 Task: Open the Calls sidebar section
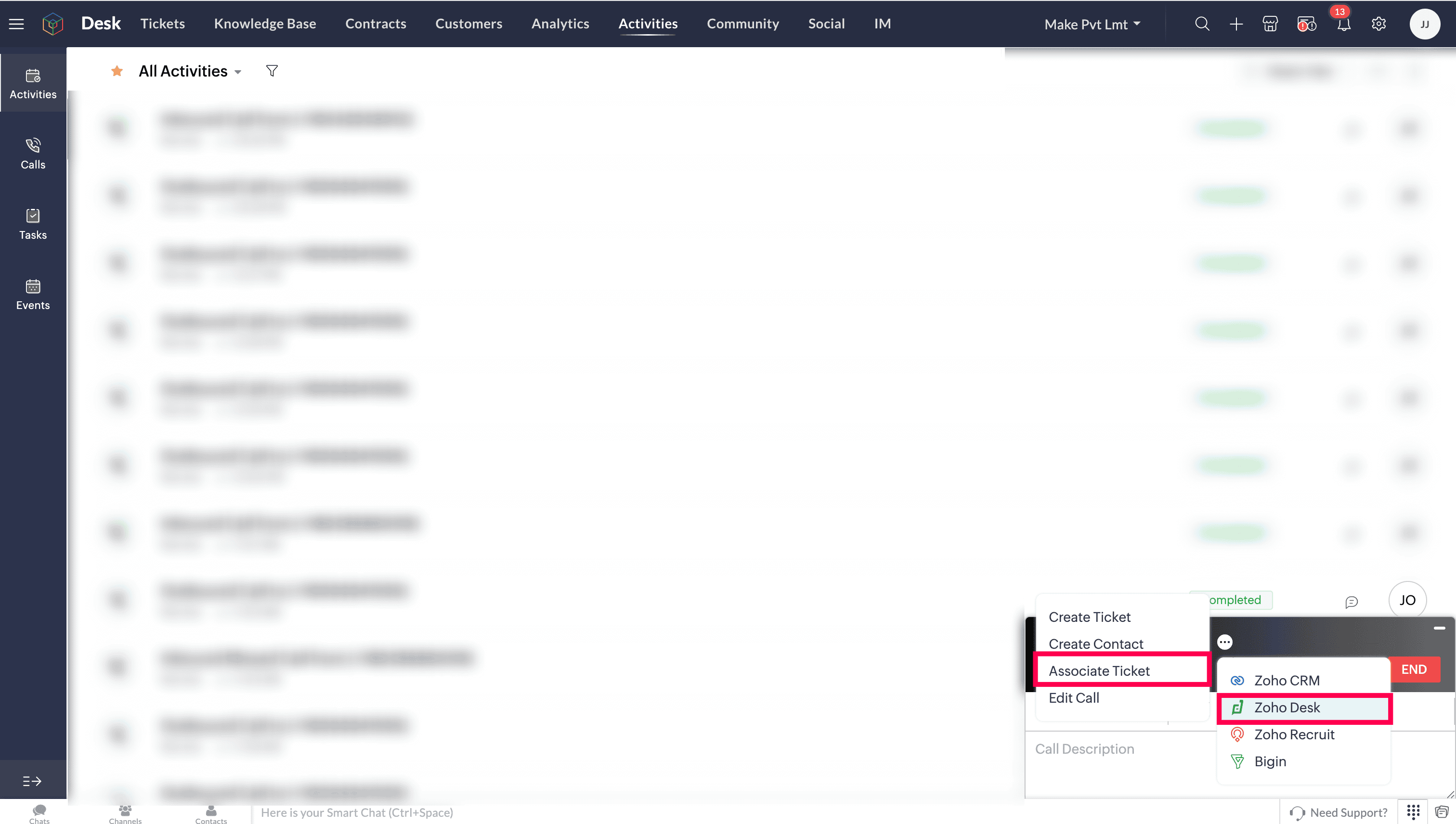coord(33,154)
